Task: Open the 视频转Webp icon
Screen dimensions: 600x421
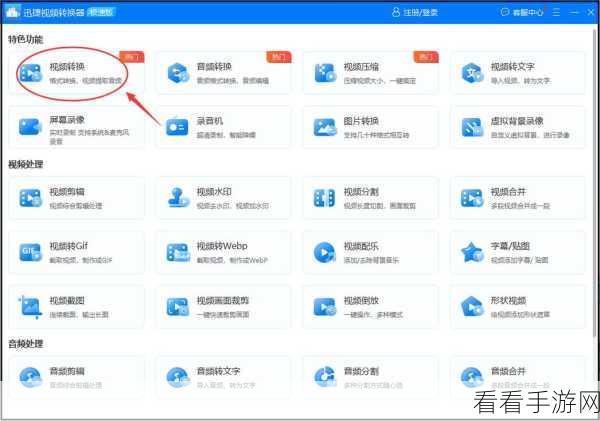Action: [x=178, y=253]
